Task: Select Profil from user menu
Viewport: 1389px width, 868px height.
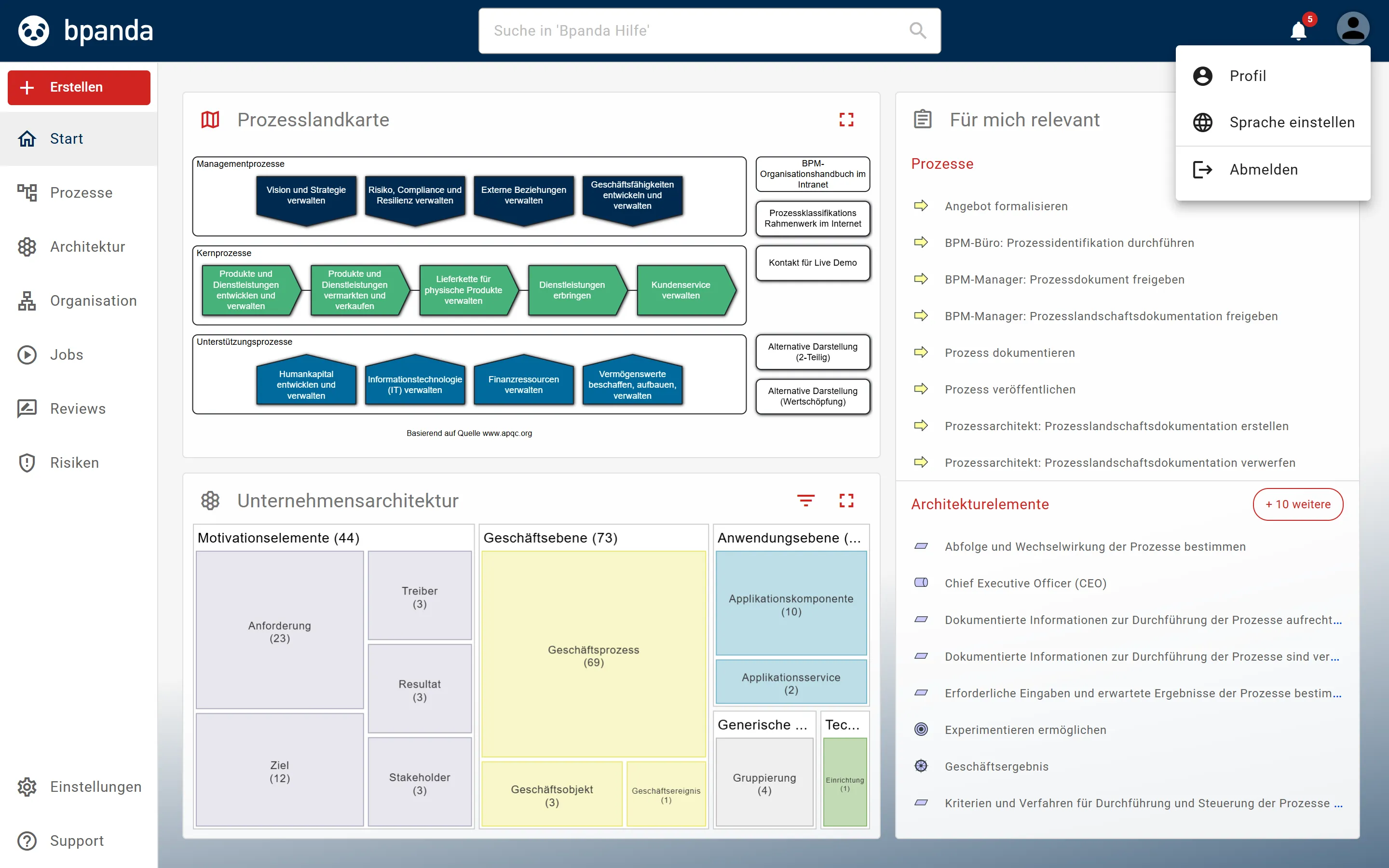Action: pyautogui.click(x=1272, y=76)
